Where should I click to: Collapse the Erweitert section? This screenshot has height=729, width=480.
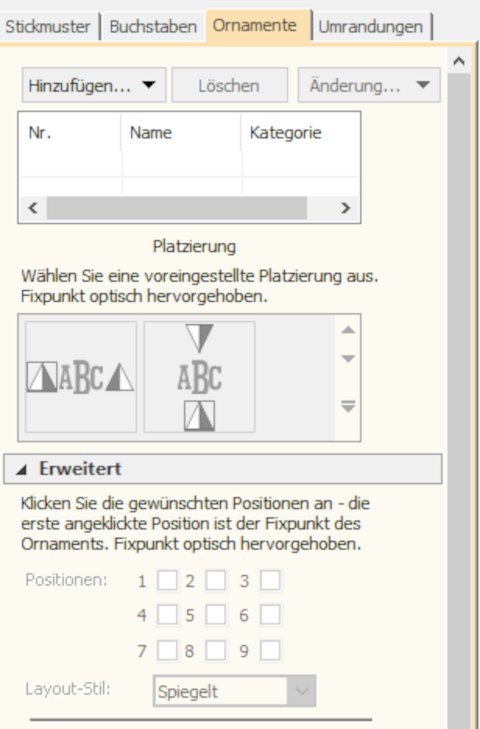[x=223, y=469]
